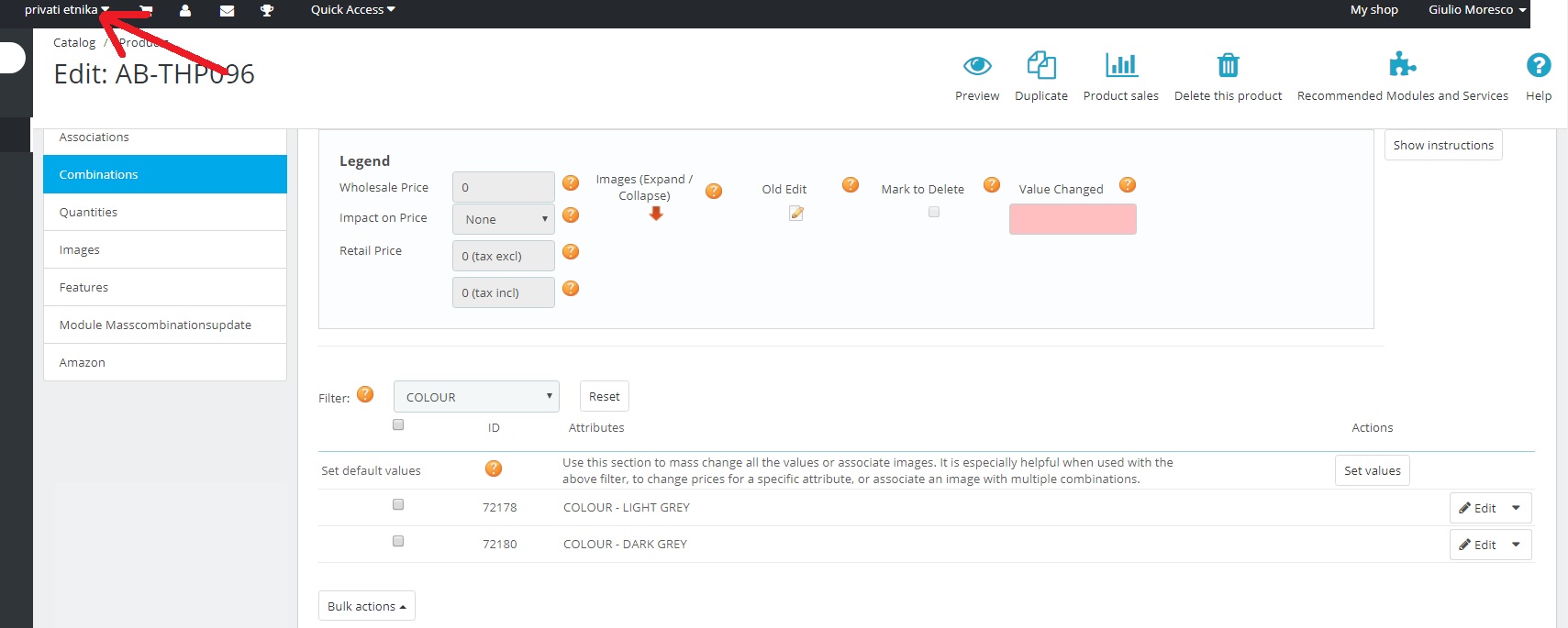Click the Wholesale Price input field
The width and height of the screenshot is (1568, 628).
tap(503, 187)
